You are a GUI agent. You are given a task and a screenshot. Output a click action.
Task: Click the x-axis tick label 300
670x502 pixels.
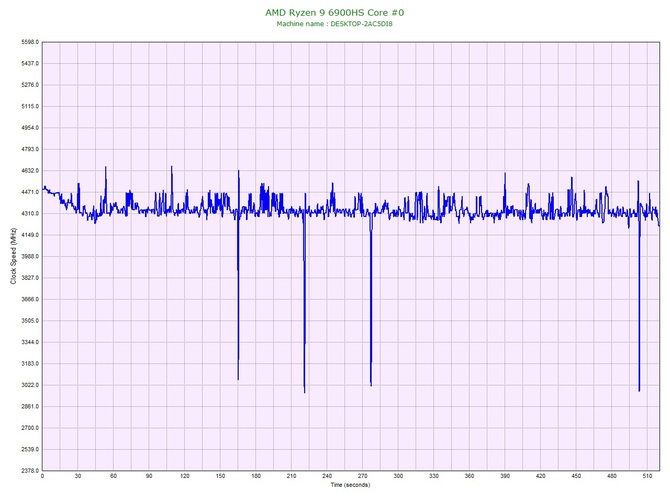pyautogui.click(x=398, y=476)
